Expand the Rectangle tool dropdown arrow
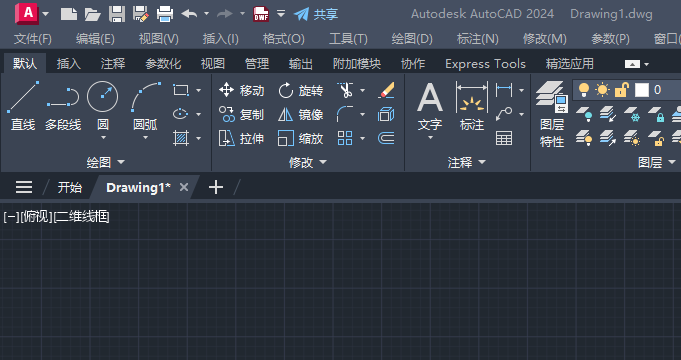The height and width of the screenshot is (360, 681). pyautogui.click(x=198, y=90)
